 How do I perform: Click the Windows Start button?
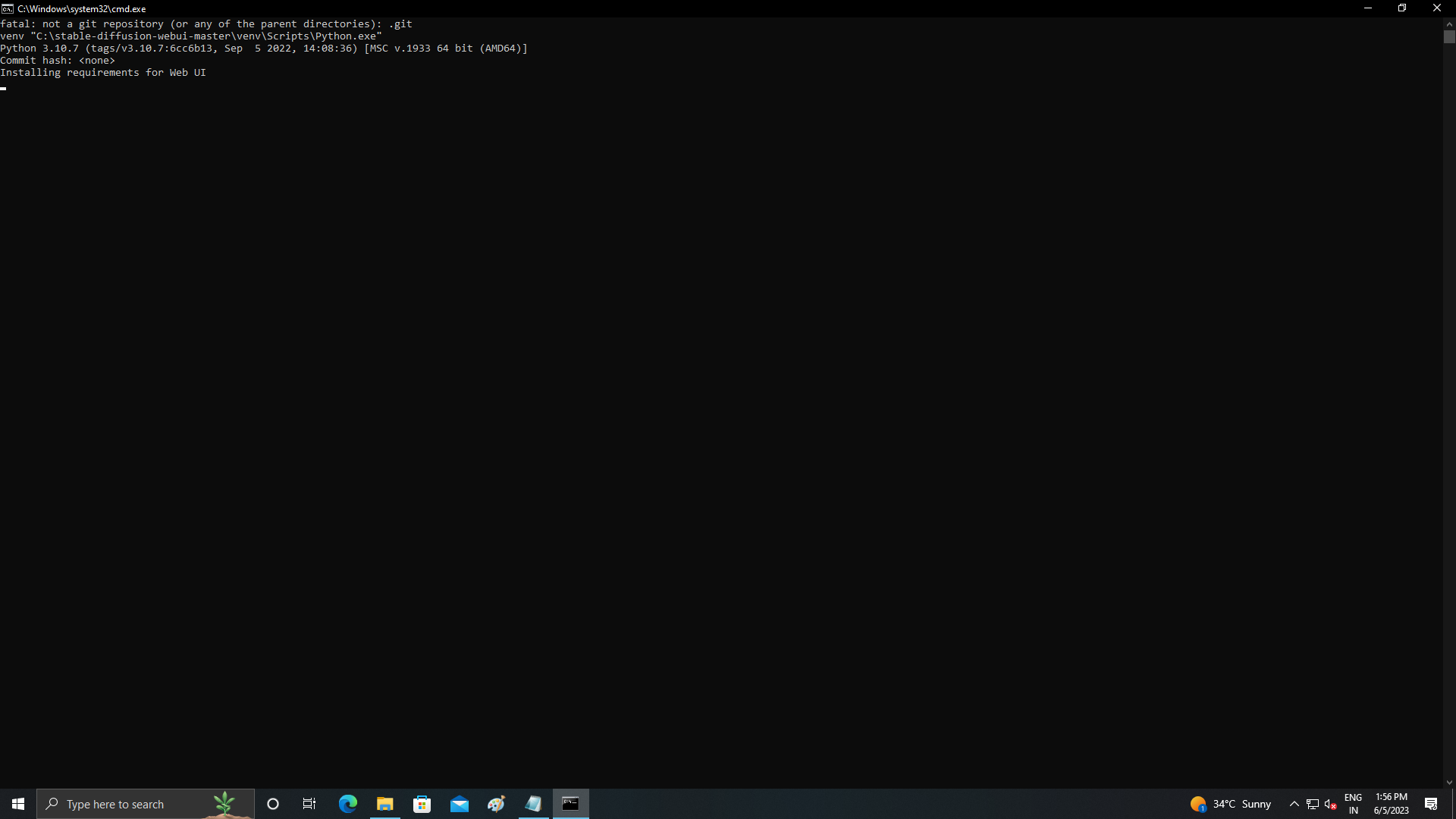[17, 804]
